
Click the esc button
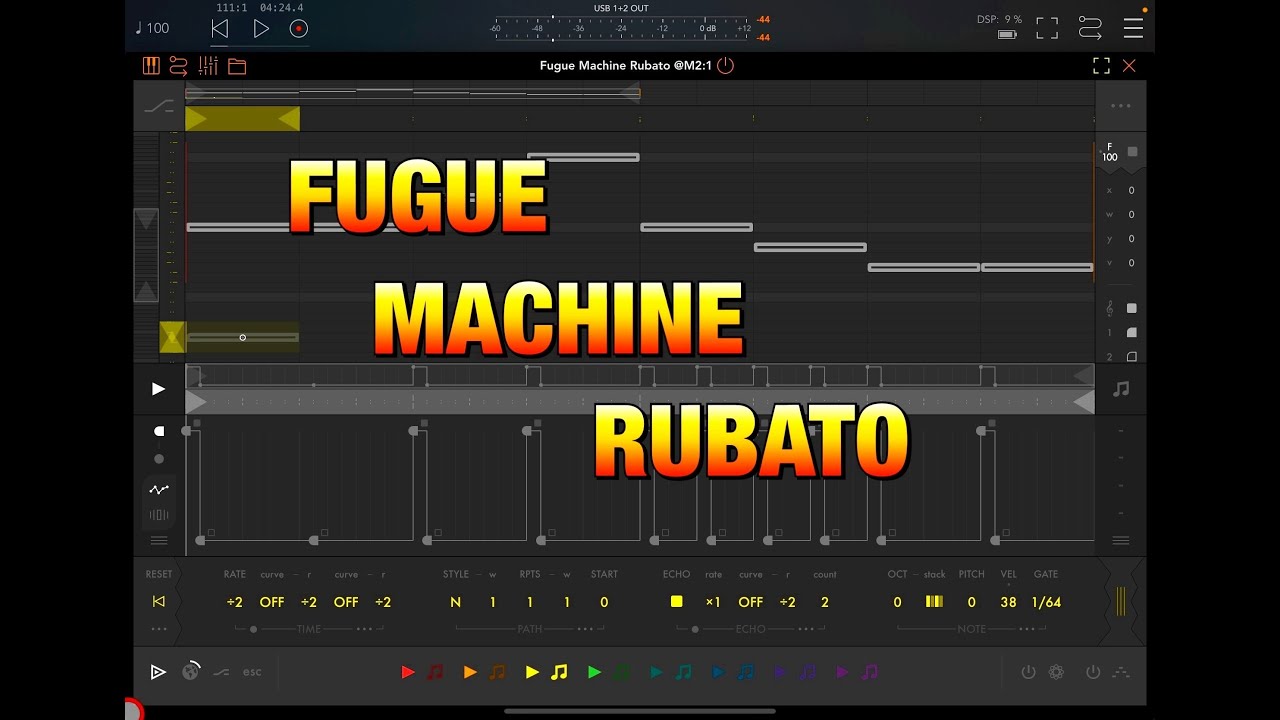pyautogui.click(x=252, y=672)
